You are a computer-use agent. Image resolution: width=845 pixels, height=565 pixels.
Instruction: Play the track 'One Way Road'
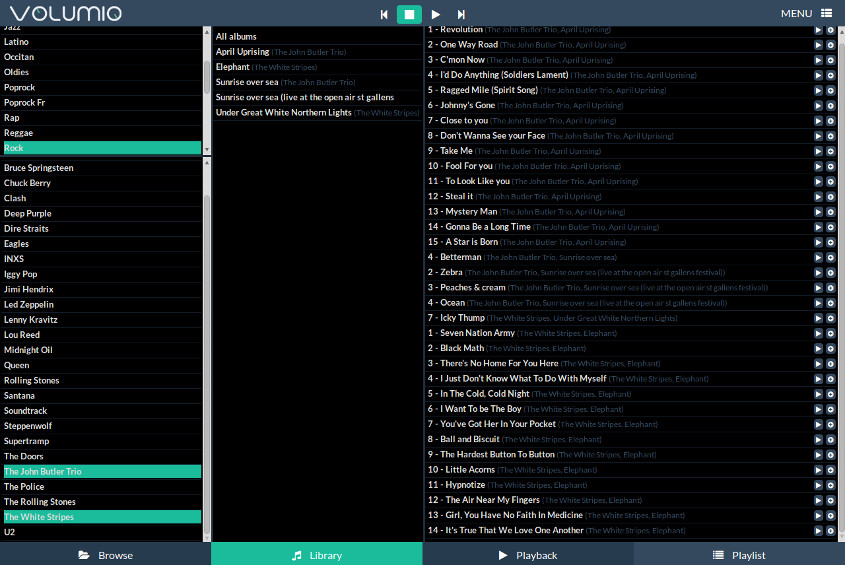818,45
